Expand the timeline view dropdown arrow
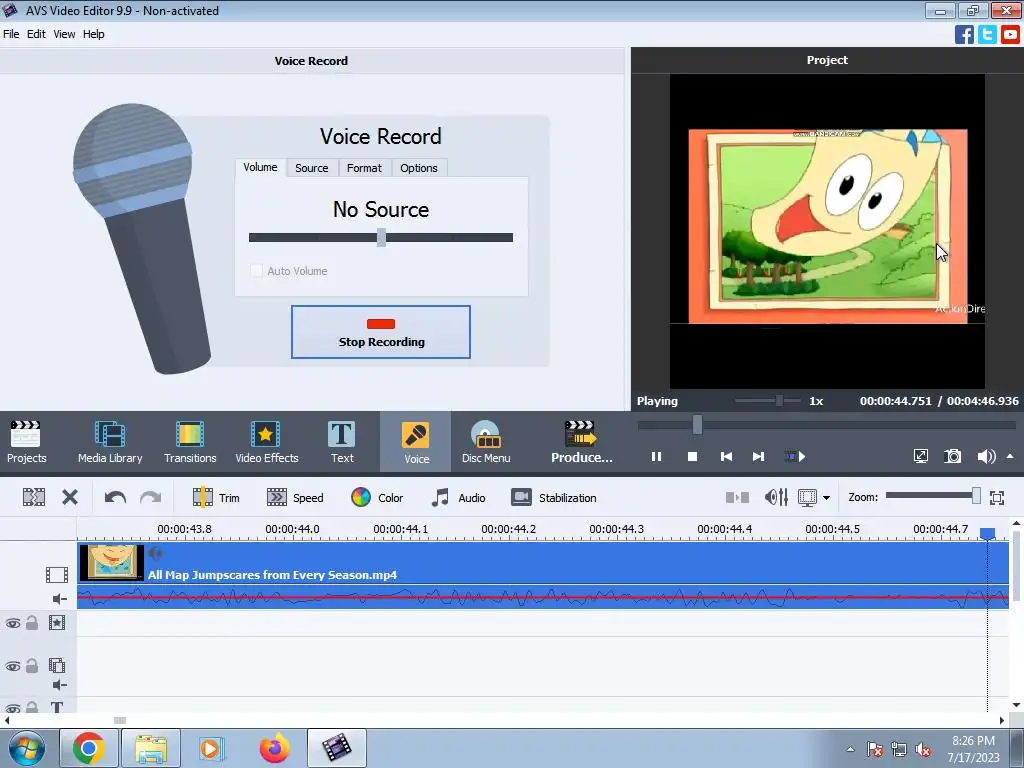This screenshot has height=768, width=1024. [x=827, y=498]
